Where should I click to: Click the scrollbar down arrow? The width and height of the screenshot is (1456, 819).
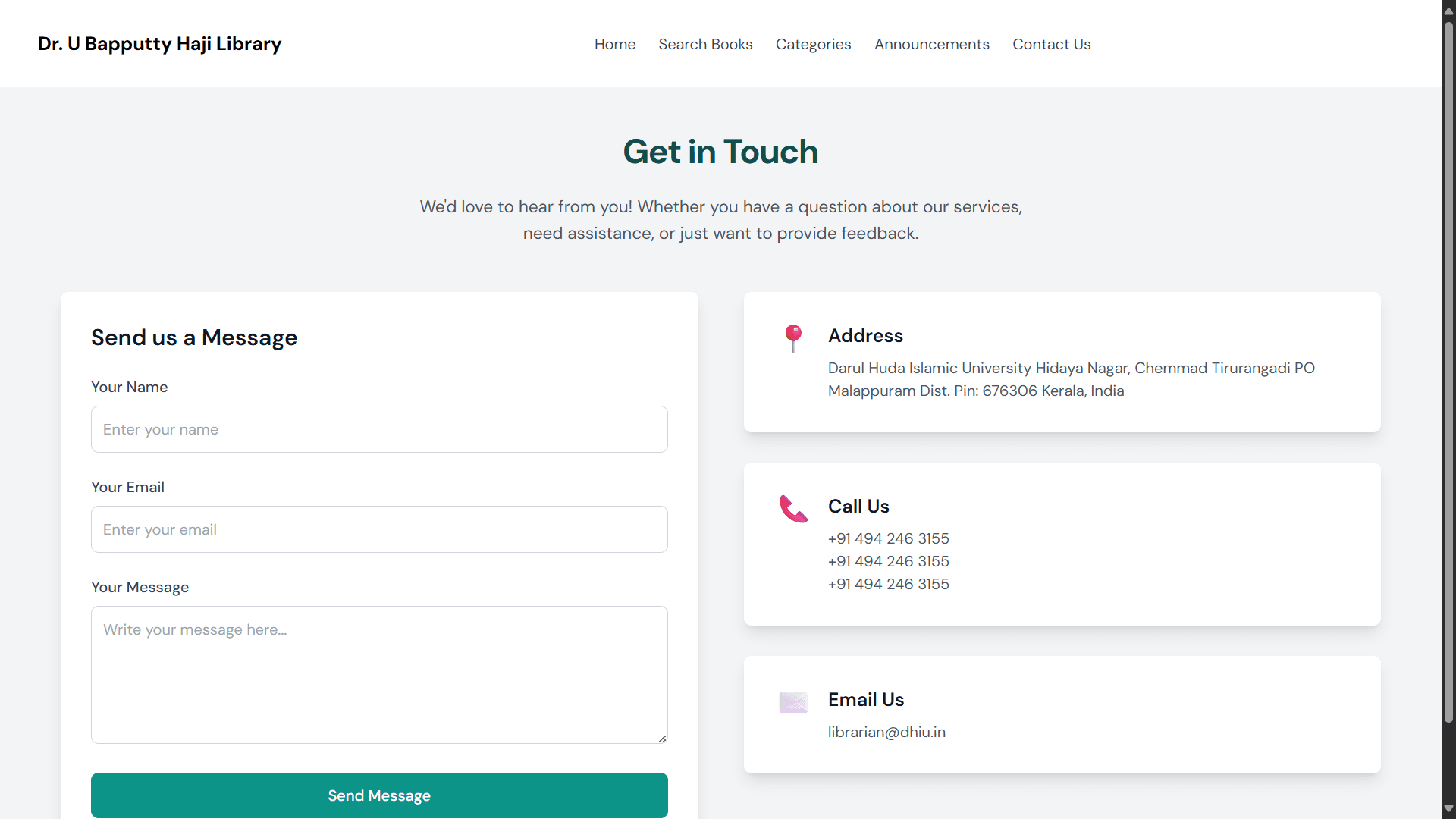tap(1448, 808)
